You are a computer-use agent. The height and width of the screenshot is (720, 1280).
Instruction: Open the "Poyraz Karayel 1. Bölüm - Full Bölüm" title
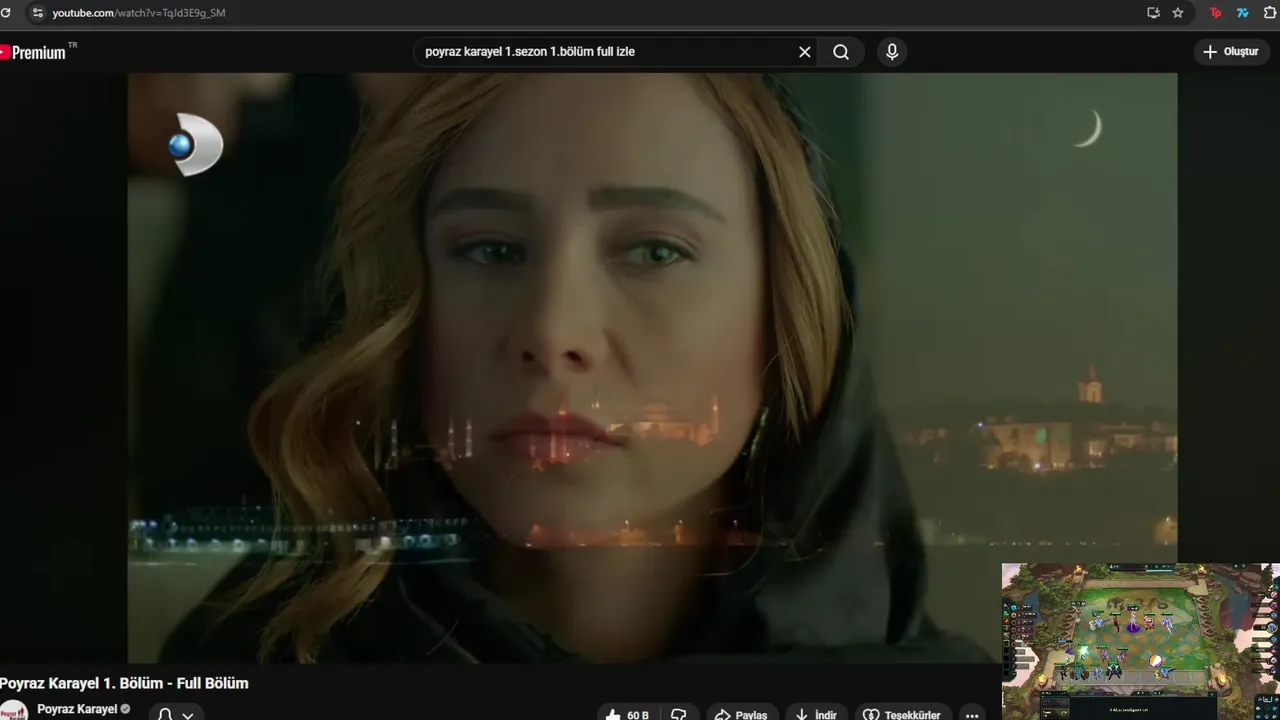[x=124, y=683]
